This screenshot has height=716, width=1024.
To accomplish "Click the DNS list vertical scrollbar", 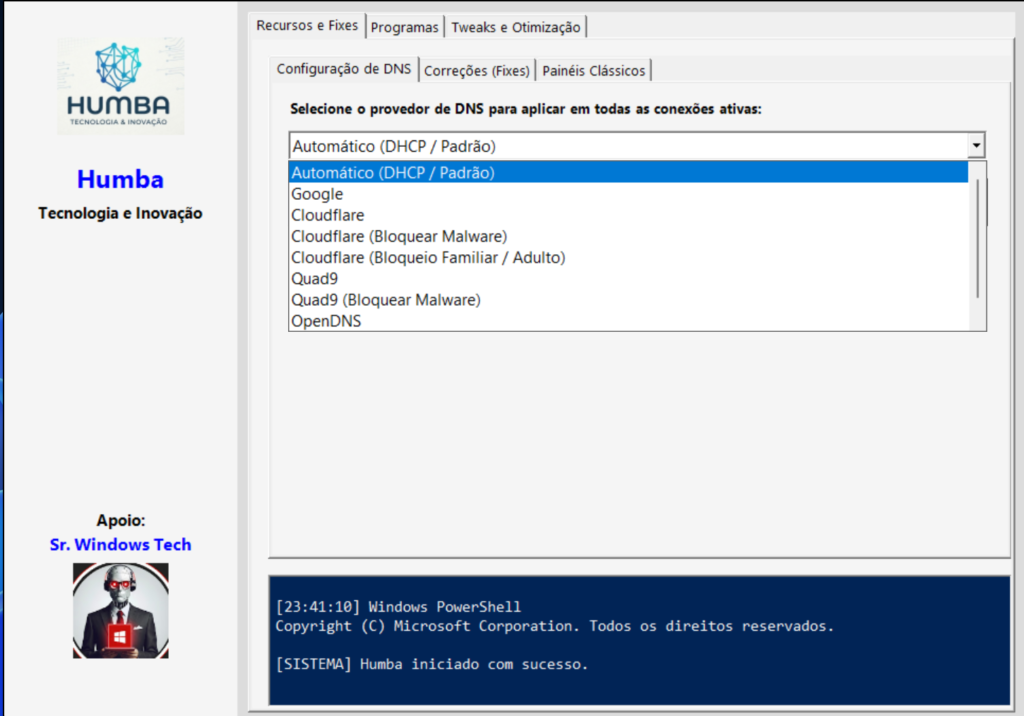I will [978, 240].
